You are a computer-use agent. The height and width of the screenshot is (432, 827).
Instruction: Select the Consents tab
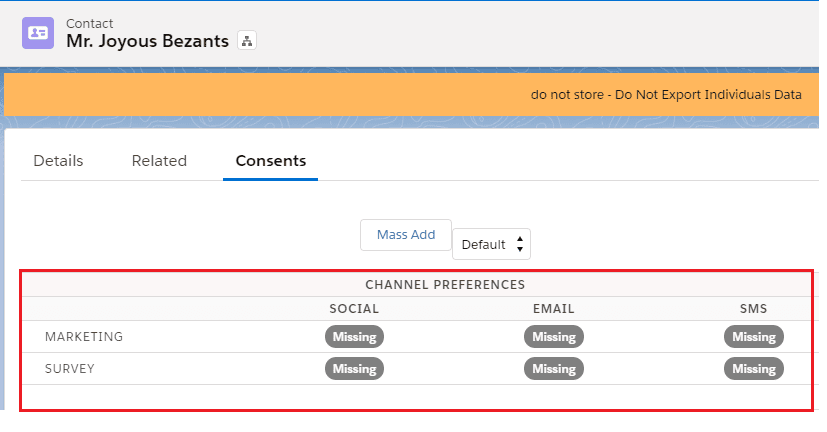point(270,161)
